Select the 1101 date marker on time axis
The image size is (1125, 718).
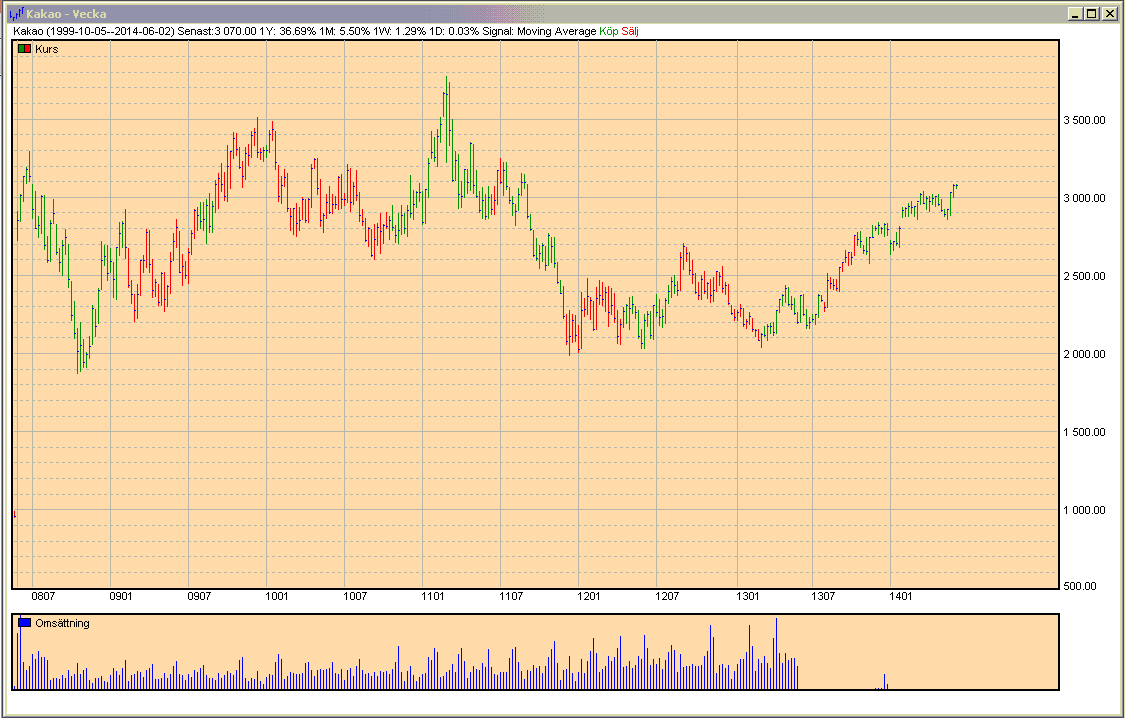433,596
